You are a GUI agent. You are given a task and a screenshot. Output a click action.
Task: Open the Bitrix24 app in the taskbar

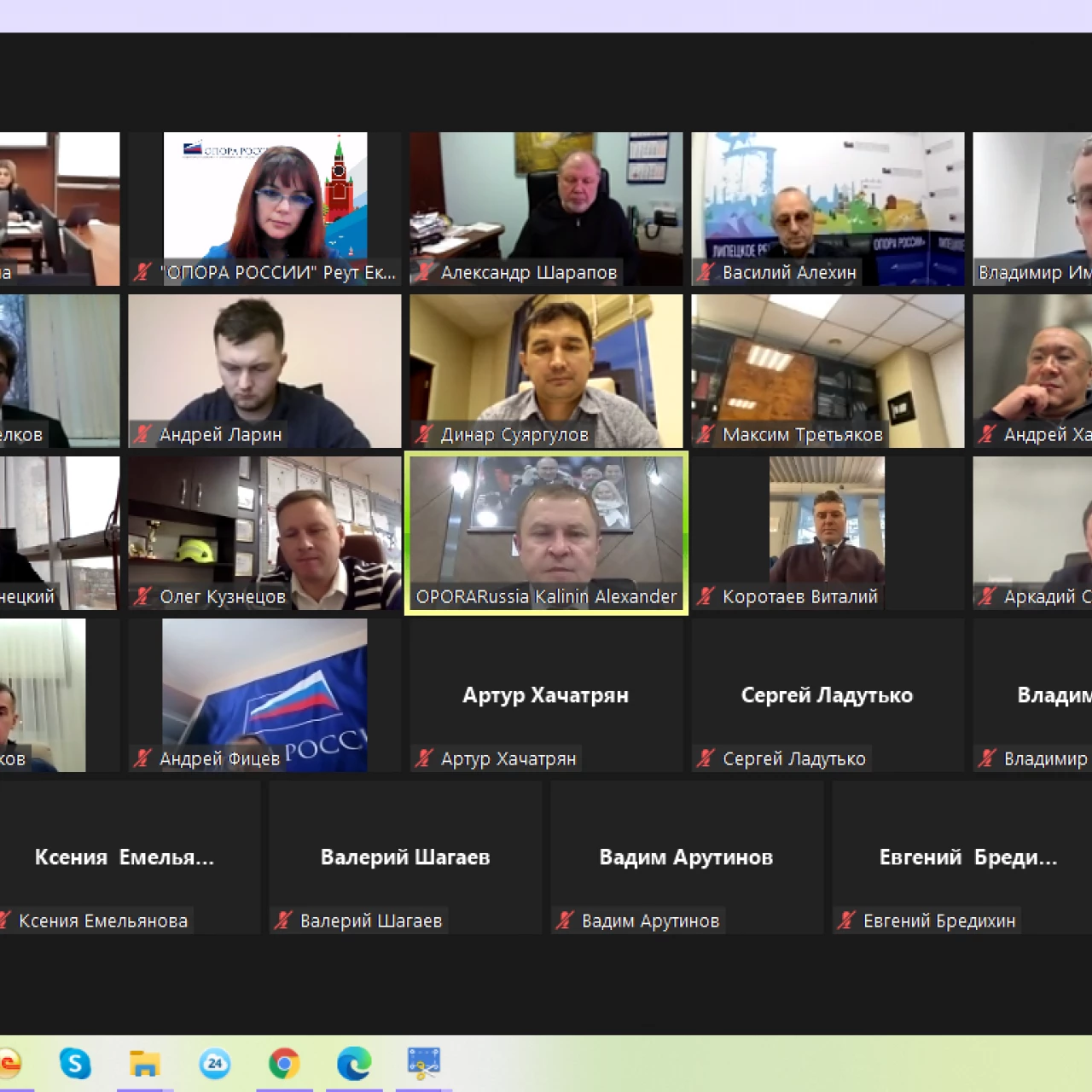[x=215, y=1063]
